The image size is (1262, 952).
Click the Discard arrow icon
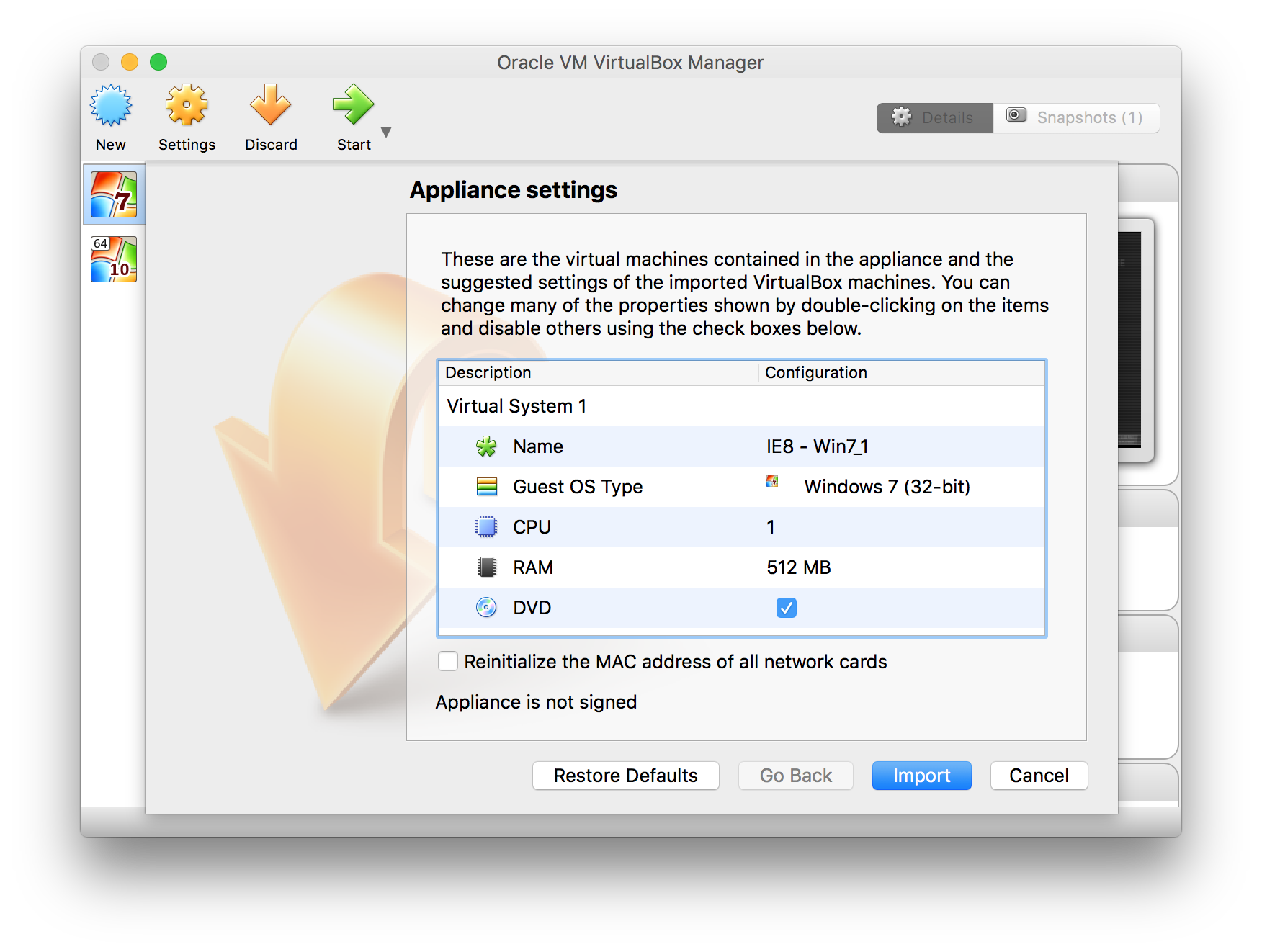270,106
